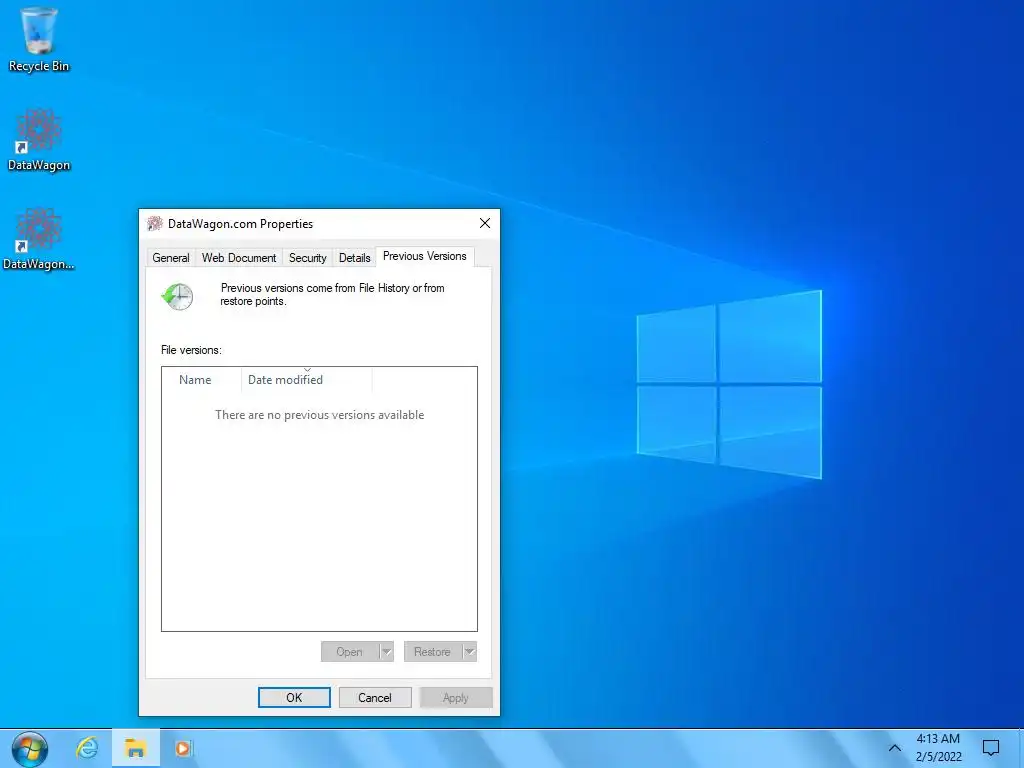Click the previous versions clock icon
1024x768 pixels.
coord(178,296)
